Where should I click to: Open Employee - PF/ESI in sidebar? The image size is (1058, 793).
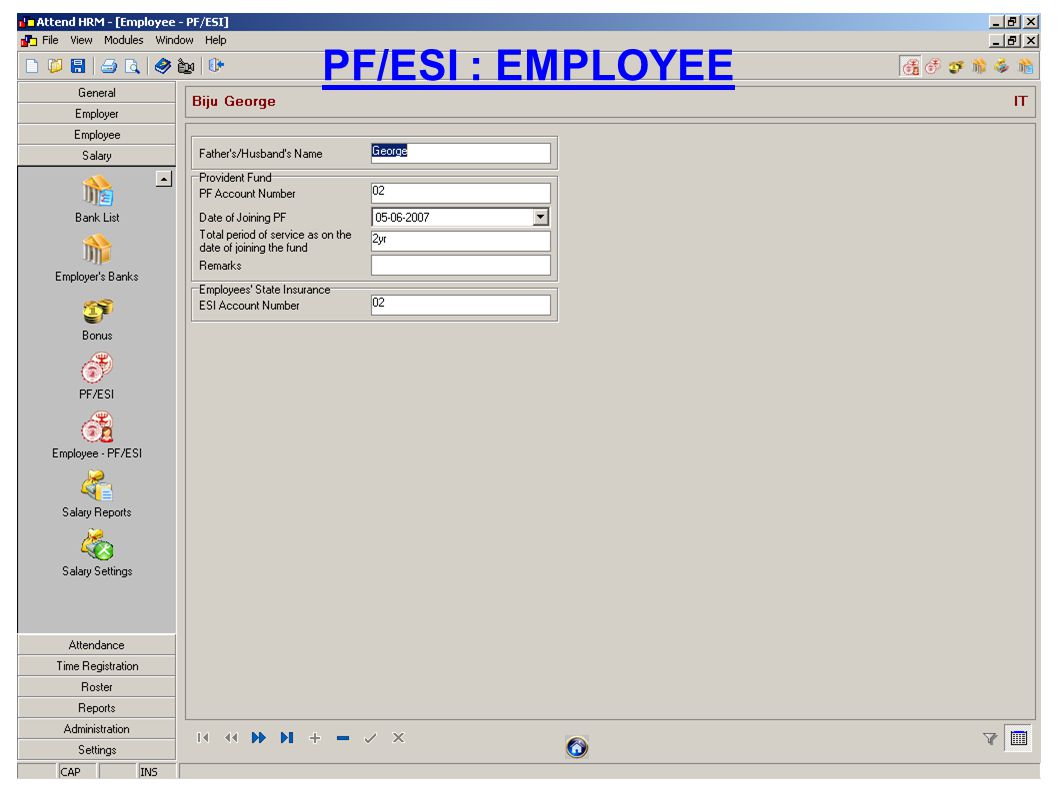click(97, 436)
